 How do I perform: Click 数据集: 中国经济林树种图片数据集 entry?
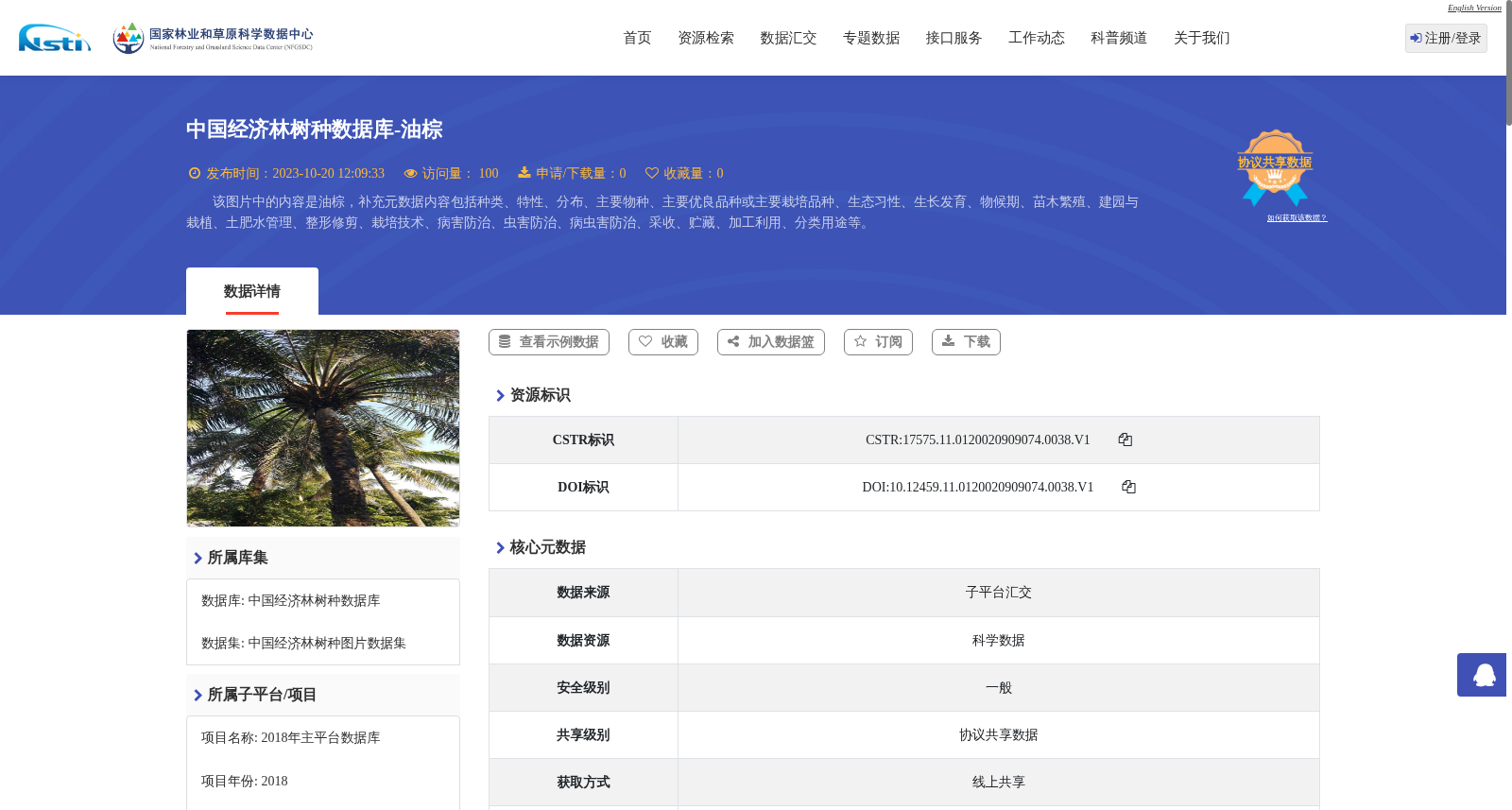click(x=303, y=644)
